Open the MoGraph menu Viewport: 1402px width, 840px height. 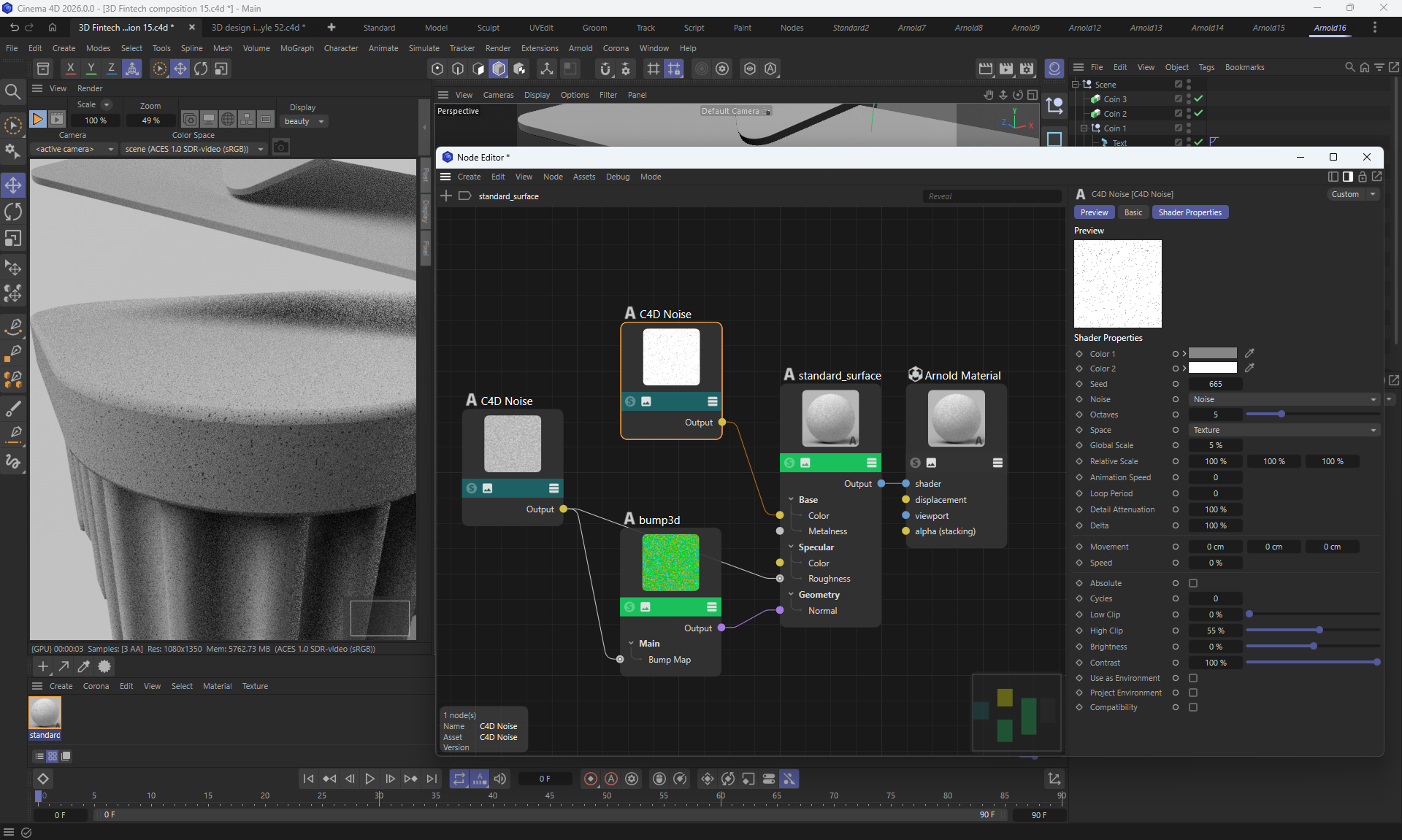click(296, 48)
